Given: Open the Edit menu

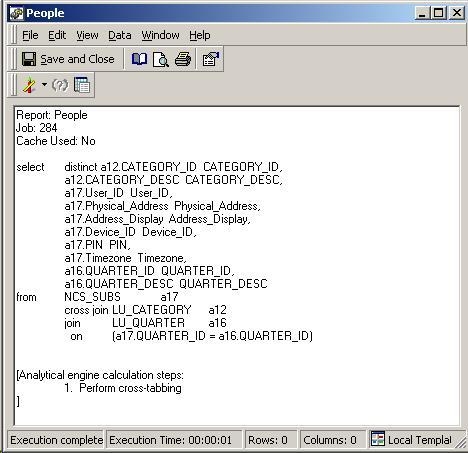Looking at the screenshot, I should click(57, 35).
